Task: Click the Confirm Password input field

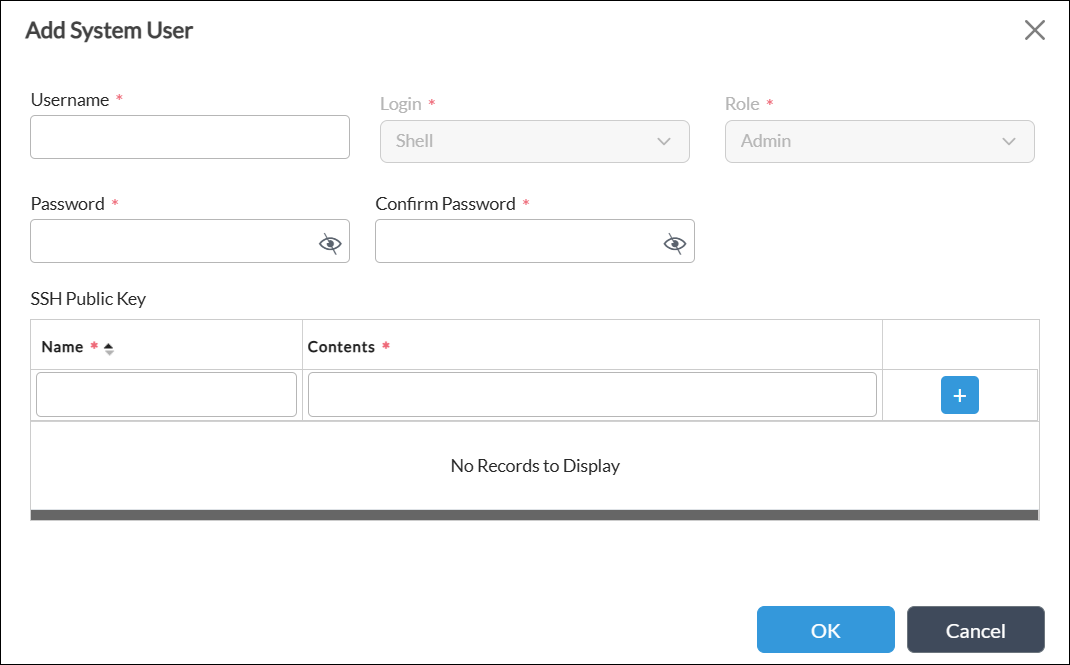Action: click(520, 241)
